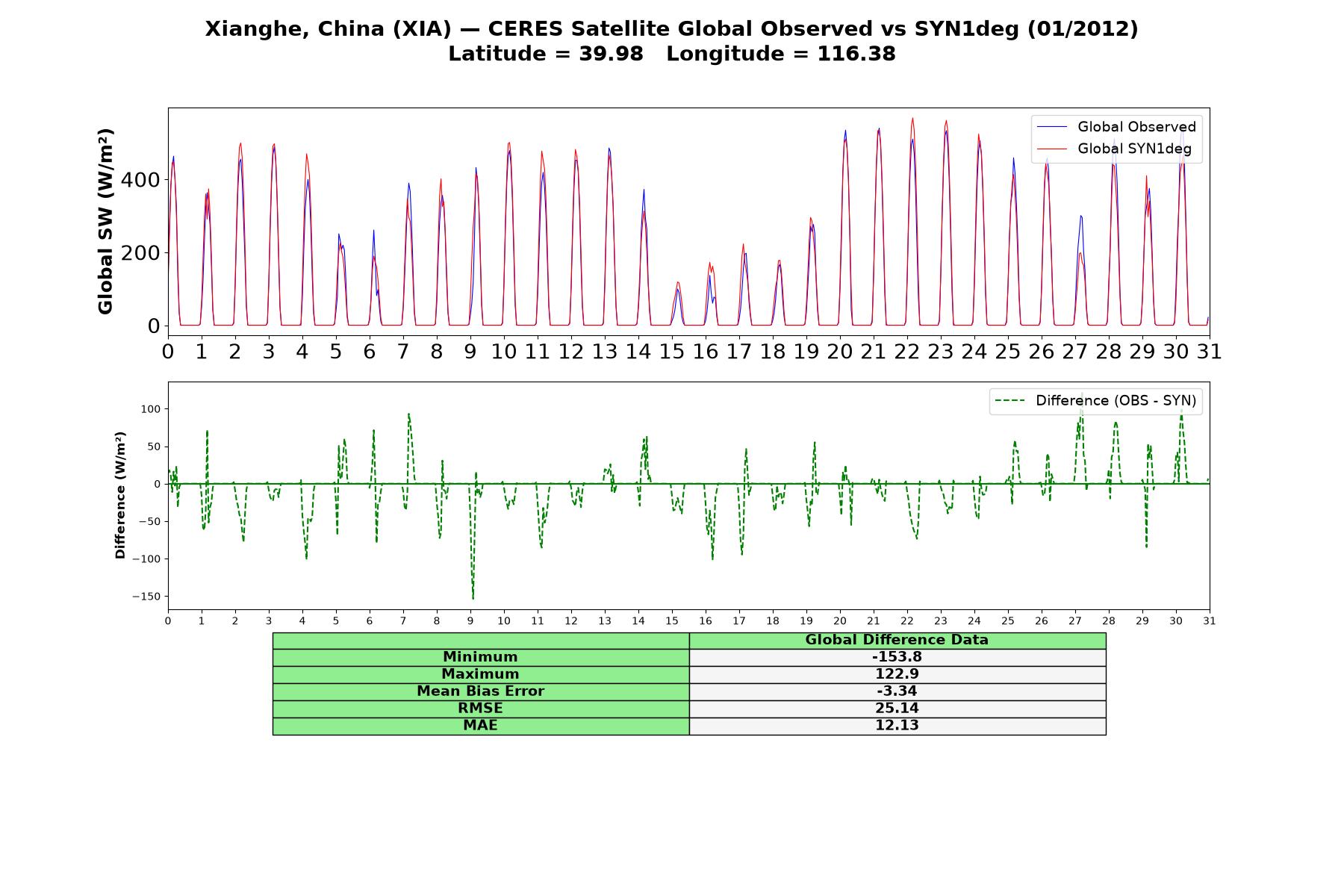
Task: Select the Minimum row label in table
Action: 480,657
